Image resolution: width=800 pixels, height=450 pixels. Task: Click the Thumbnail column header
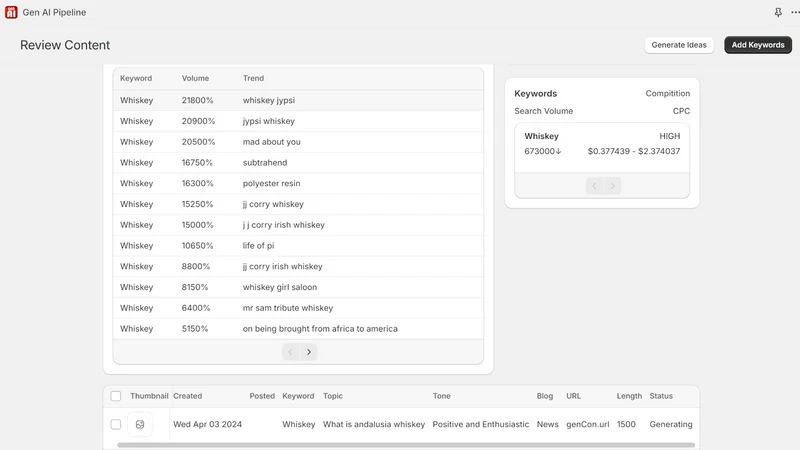pos(149,396)
